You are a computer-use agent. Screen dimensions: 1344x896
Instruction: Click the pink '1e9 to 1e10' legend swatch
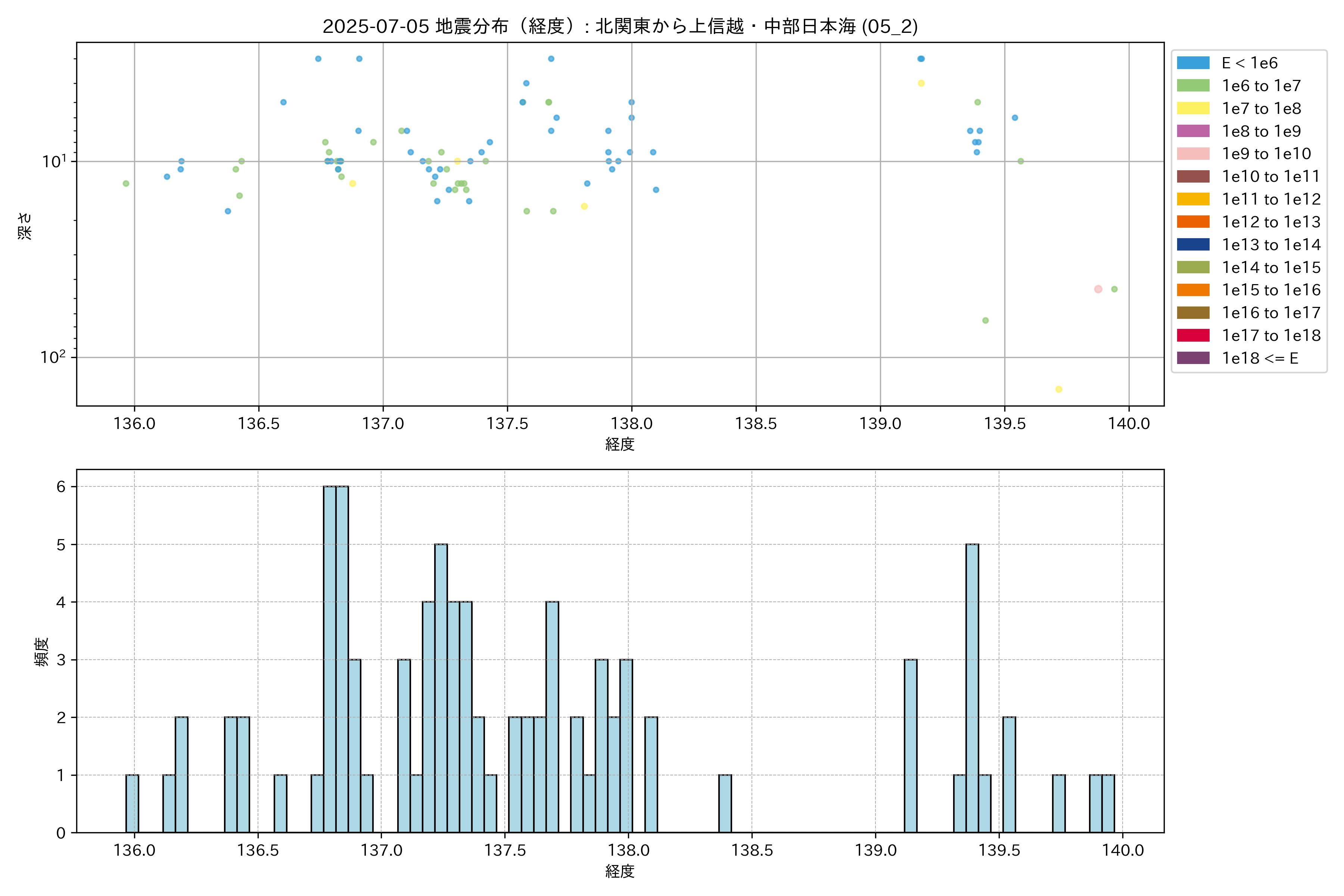[1192, 154]
